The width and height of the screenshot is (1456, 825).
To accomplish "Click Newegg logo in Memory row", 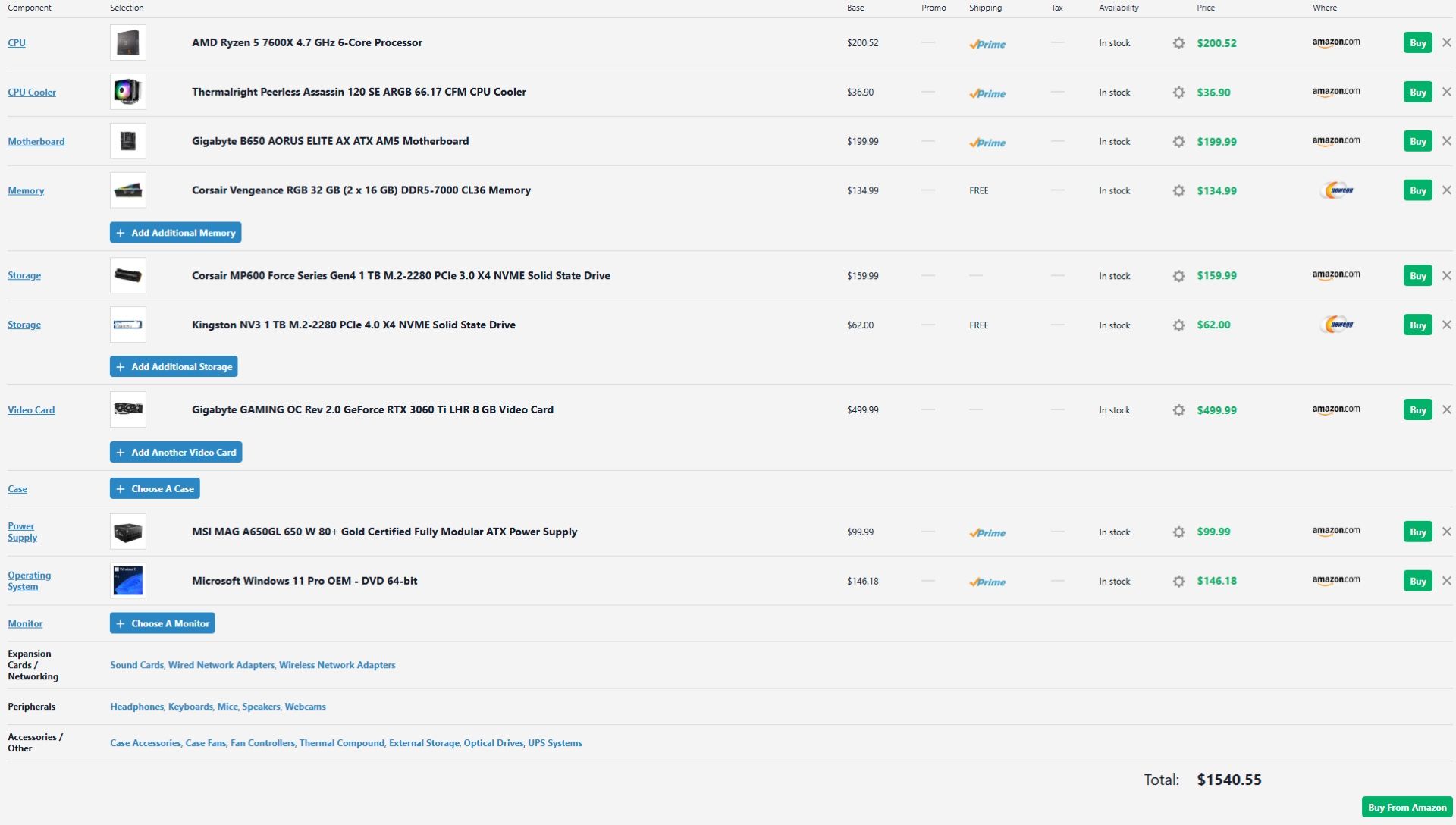I will (x=1338, y=191).
